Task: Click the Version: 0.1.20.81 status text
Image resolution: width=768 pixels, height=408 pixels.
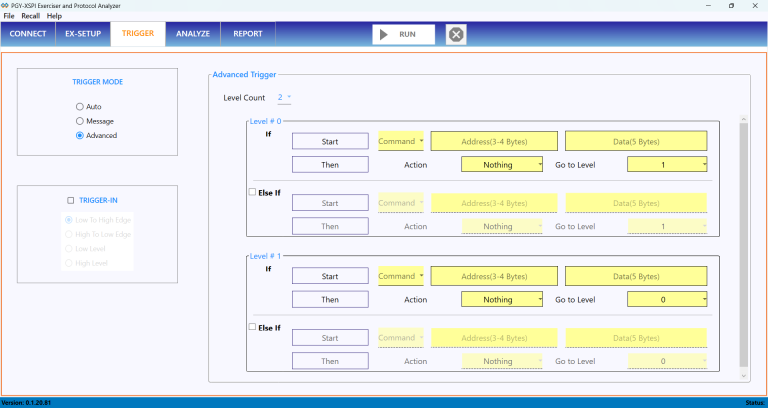Action: (x=26, y=403)
